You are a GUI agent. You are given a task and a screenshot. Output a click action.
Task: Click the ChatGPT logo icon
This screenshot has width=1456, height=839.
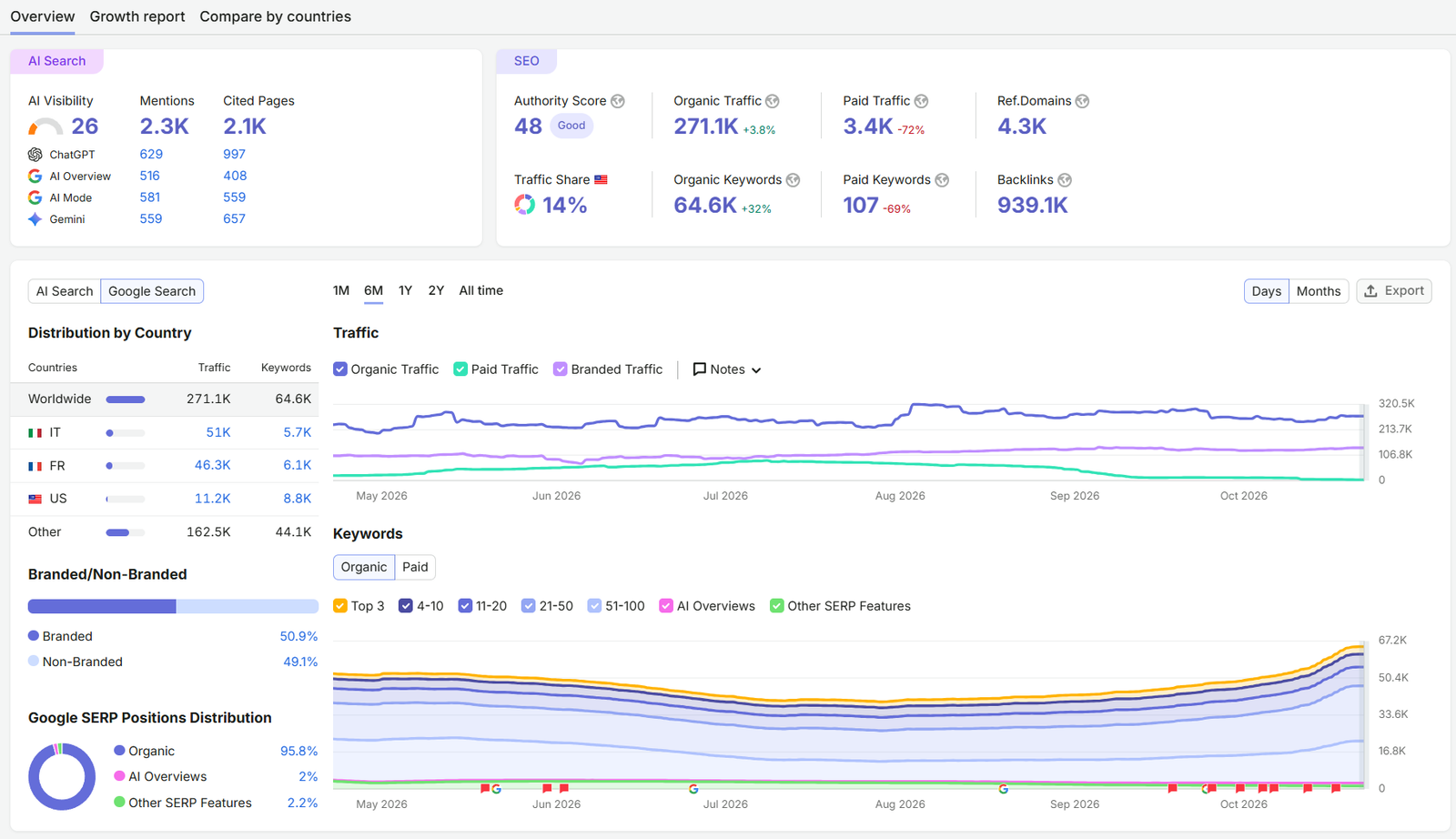pos(35,155)
